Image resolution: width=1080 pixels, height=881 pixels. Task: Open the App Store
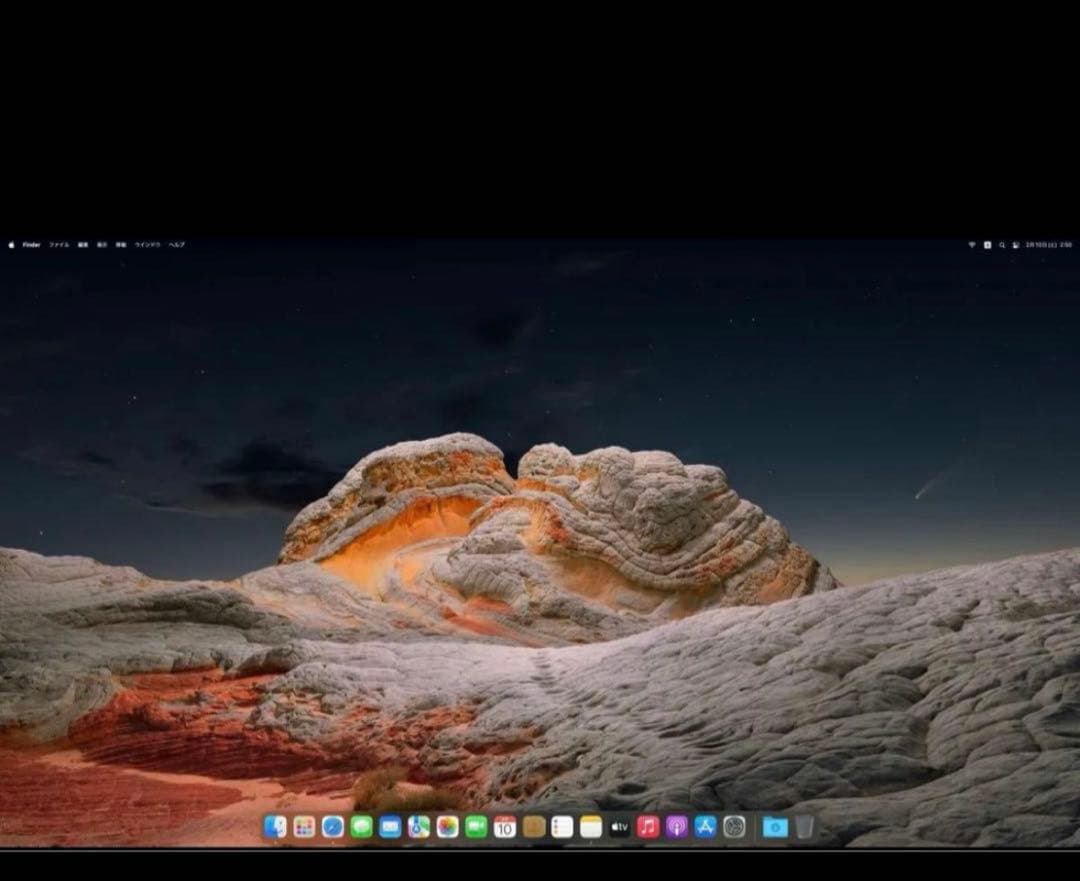tap(703, 828)
